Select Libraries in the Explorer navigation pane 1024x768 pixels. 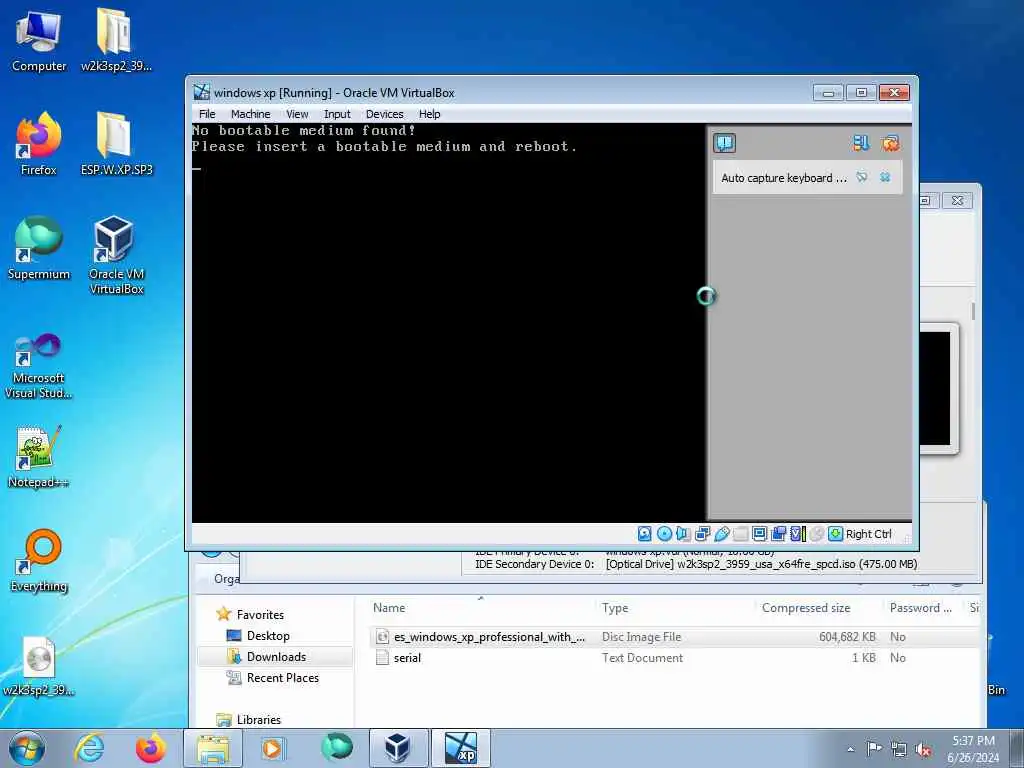pyautogui.click(x=259, y=720)
